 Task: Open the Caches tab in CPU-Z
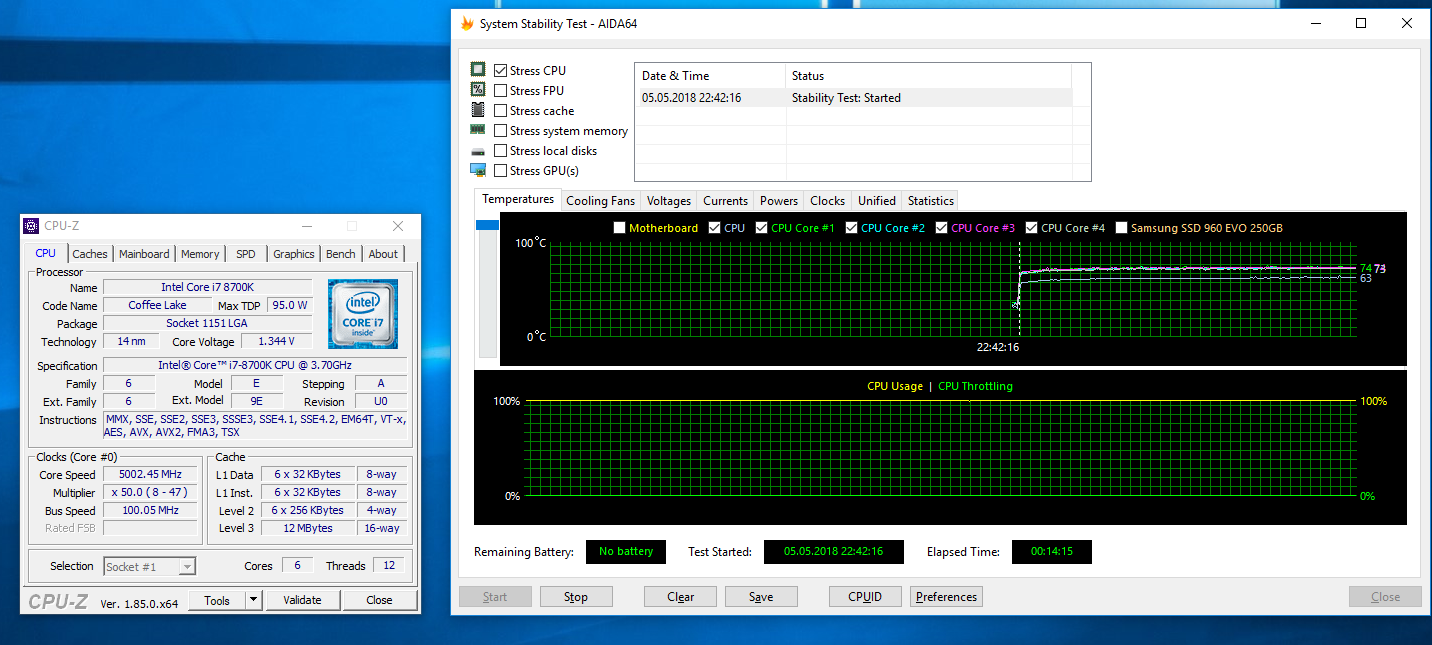click(90, 254)
